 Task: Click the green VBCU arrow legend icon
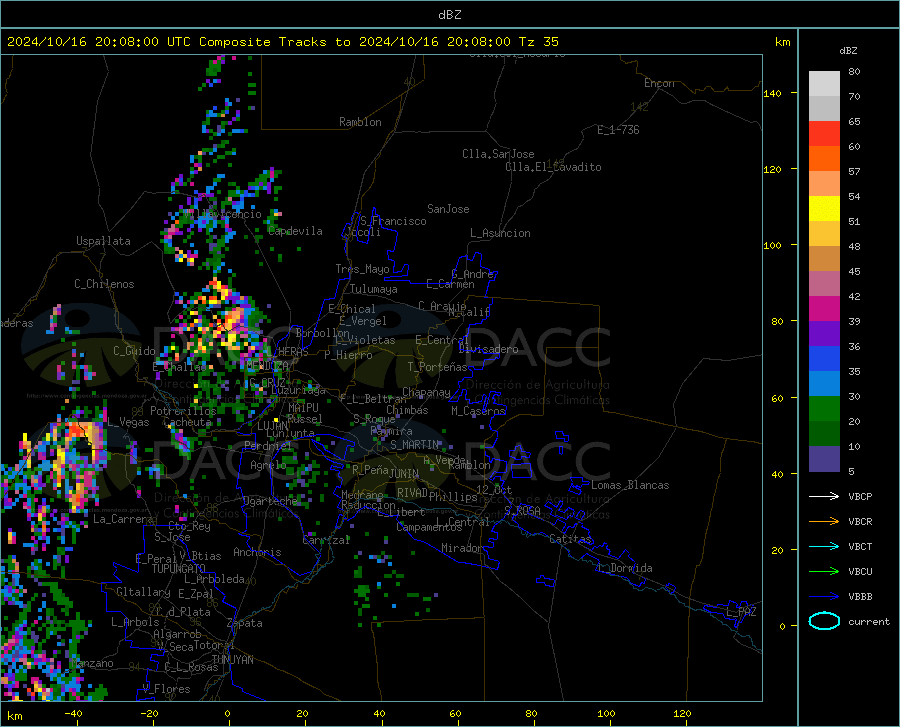[824, 571]
